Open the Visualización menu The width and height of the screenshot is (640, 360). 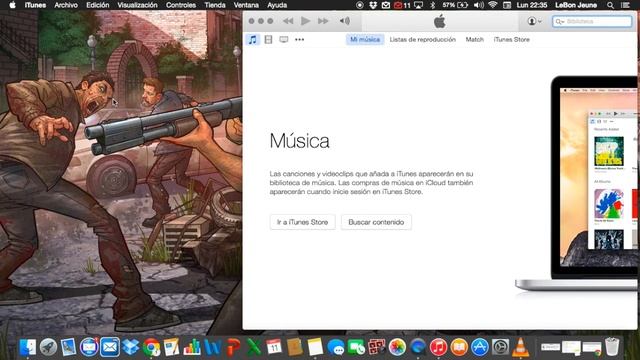click(137, 5)
